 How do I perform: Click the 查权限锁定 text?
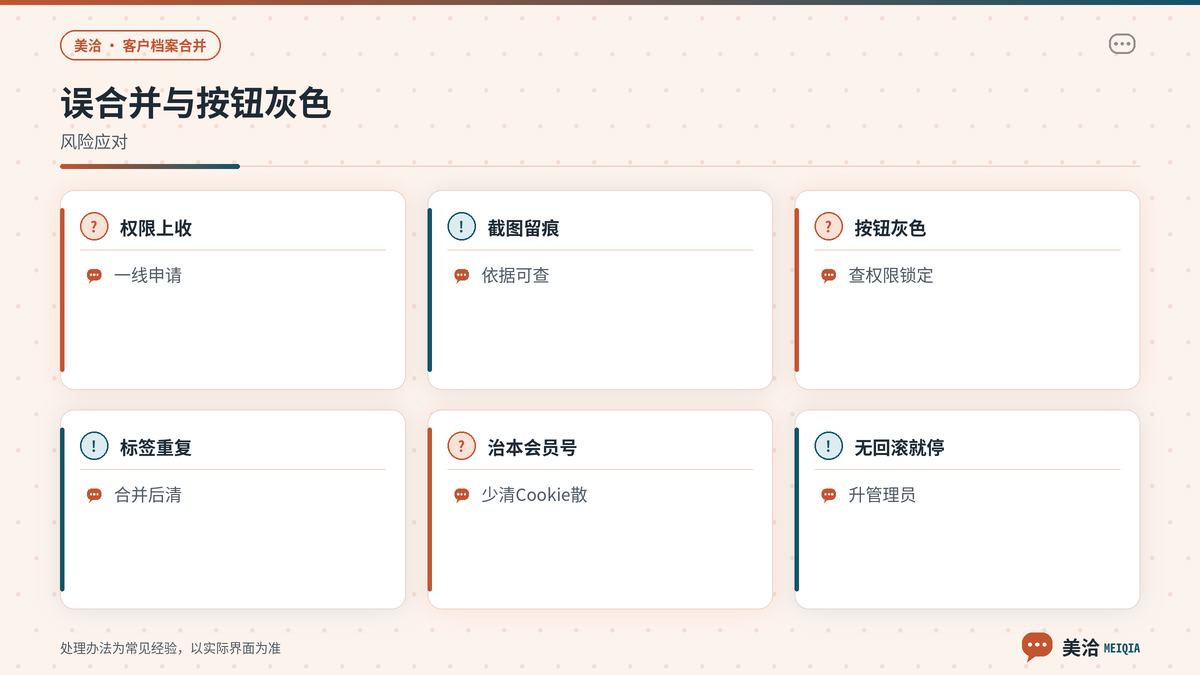click(x=891, y=276)
